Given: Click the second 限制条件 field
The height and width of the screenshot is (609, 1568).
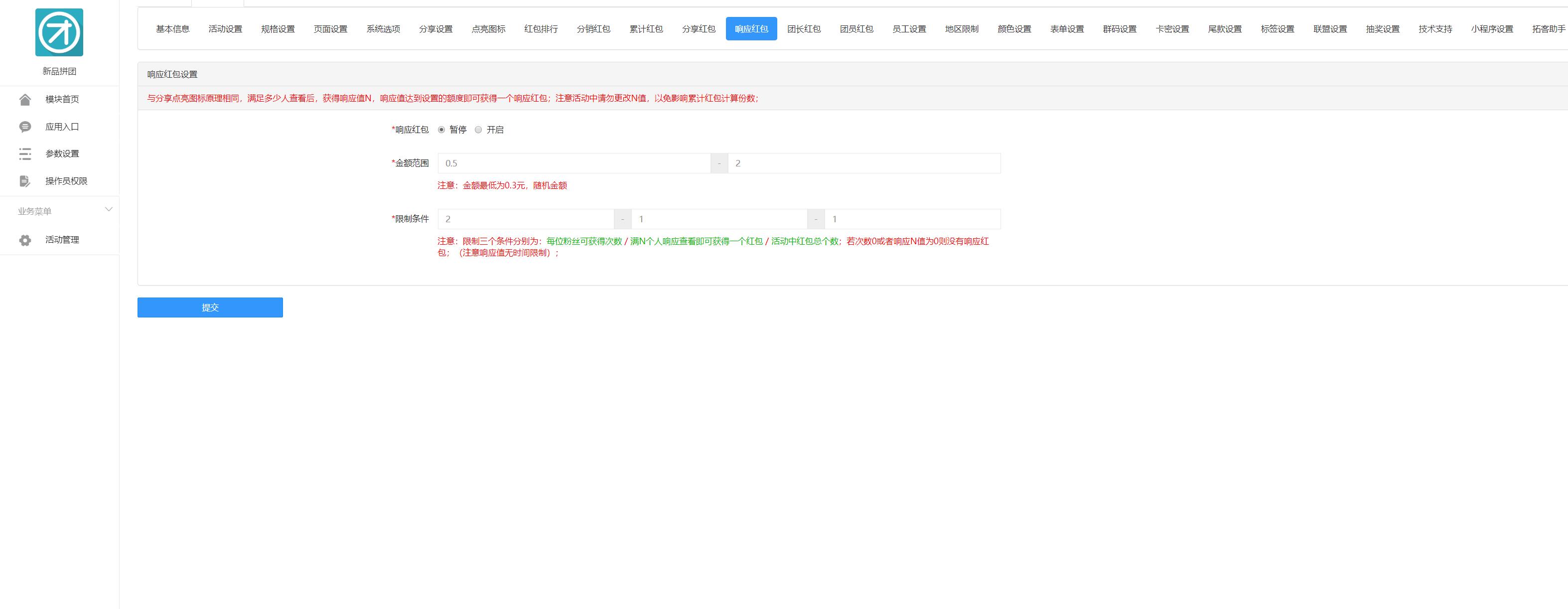Looking at the screenshot, I should point(719,219).
